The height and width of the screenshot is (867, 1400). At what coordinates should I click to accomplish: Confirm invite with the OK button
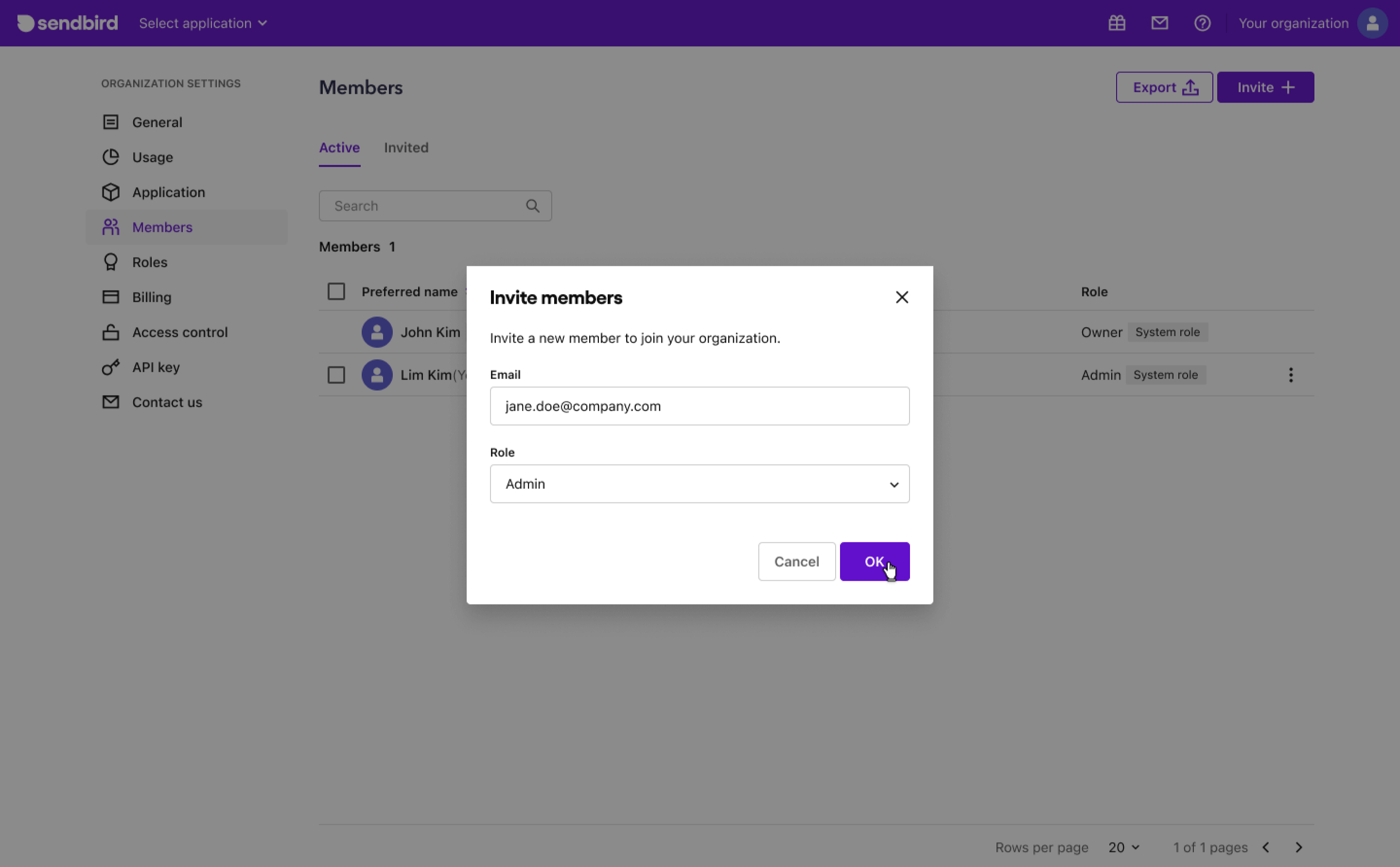(874, 561)
